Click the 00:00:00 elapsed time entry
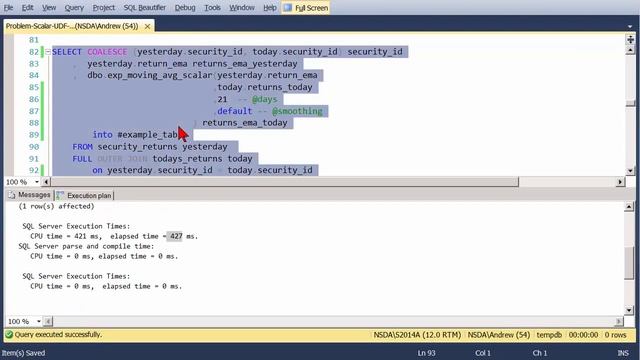Image resolution: width=640 pixels, height=360 pixels. click(x=583, y=335)
